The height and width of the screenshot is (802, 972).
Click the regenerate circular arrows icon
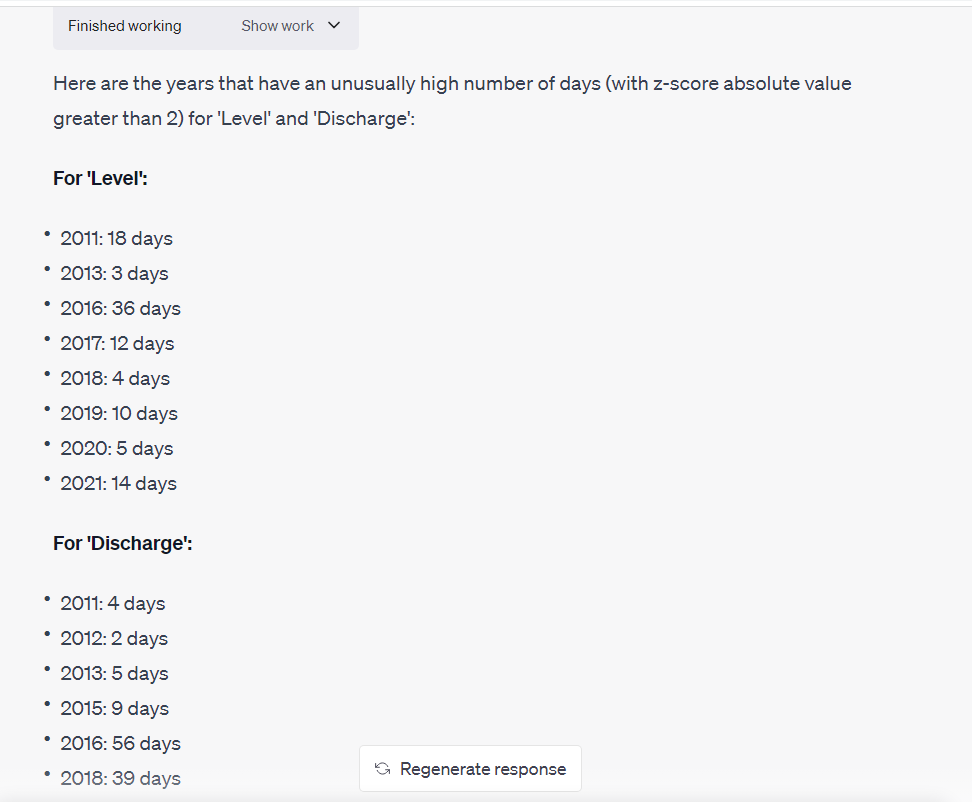pyautogui.click(x=382, y=769)
